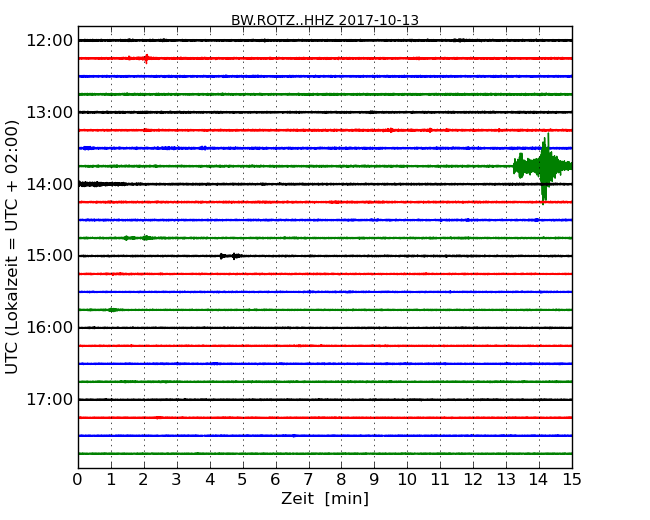
Task: Click the 13 minute tick label
Action: pos(506,480)
